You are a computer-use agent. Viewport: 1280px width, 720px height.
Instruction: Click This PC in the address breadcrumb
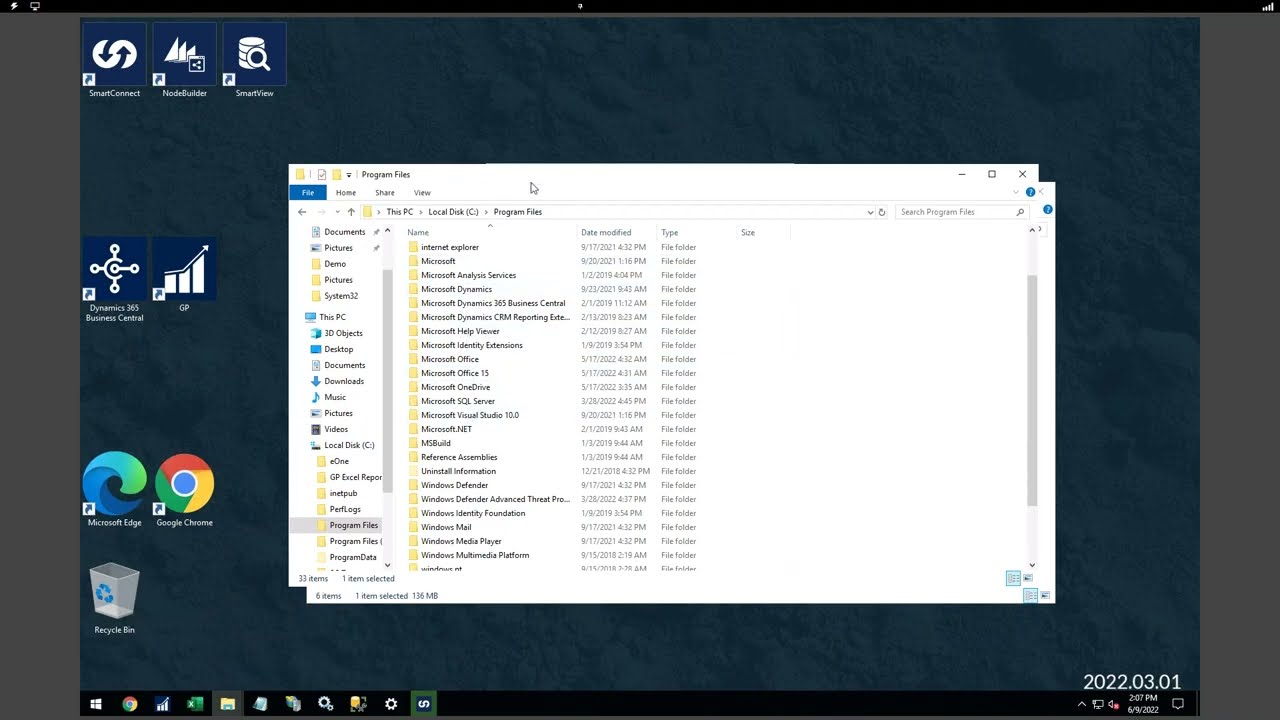click(x=400, y=212)
